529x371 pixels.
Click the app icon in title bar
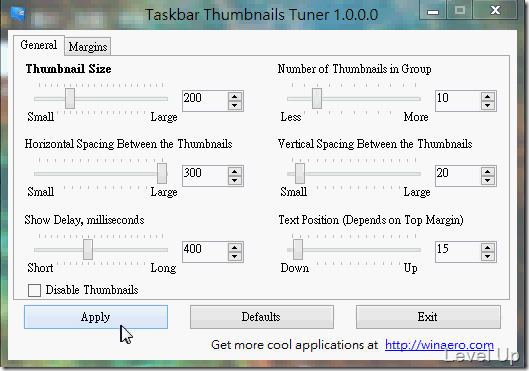tap(18, 13)
